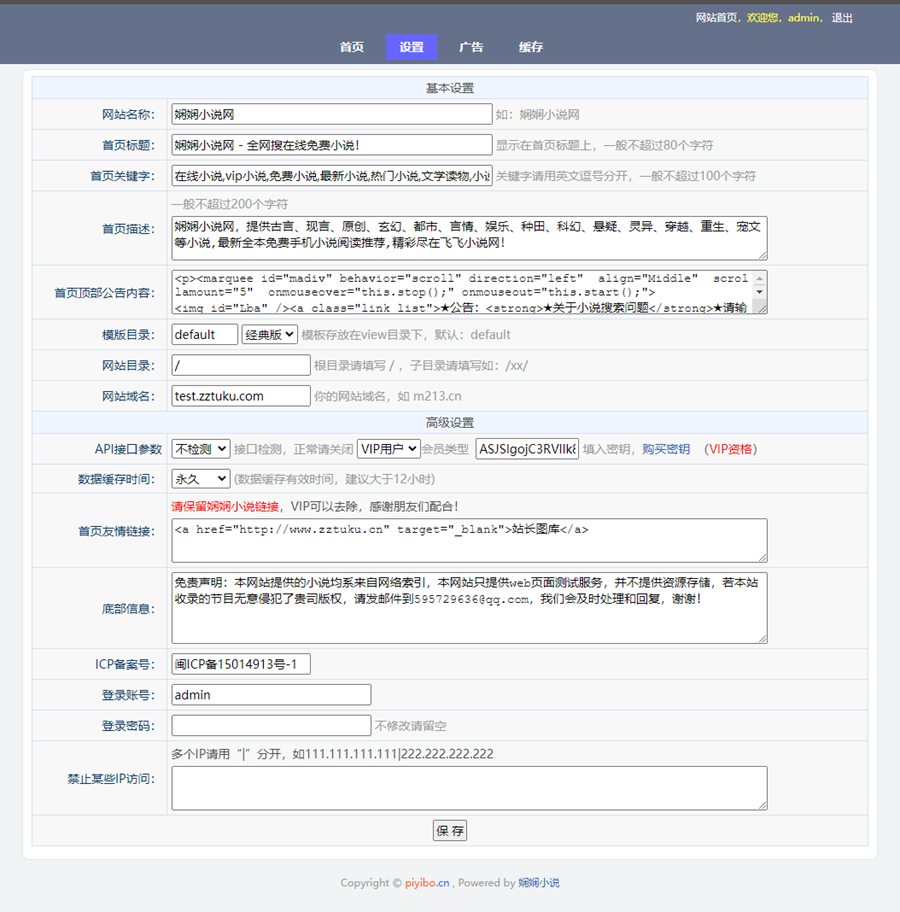Focus the 登录密码 password field
This screenshot has height=912, width=900.
(271, 725)
